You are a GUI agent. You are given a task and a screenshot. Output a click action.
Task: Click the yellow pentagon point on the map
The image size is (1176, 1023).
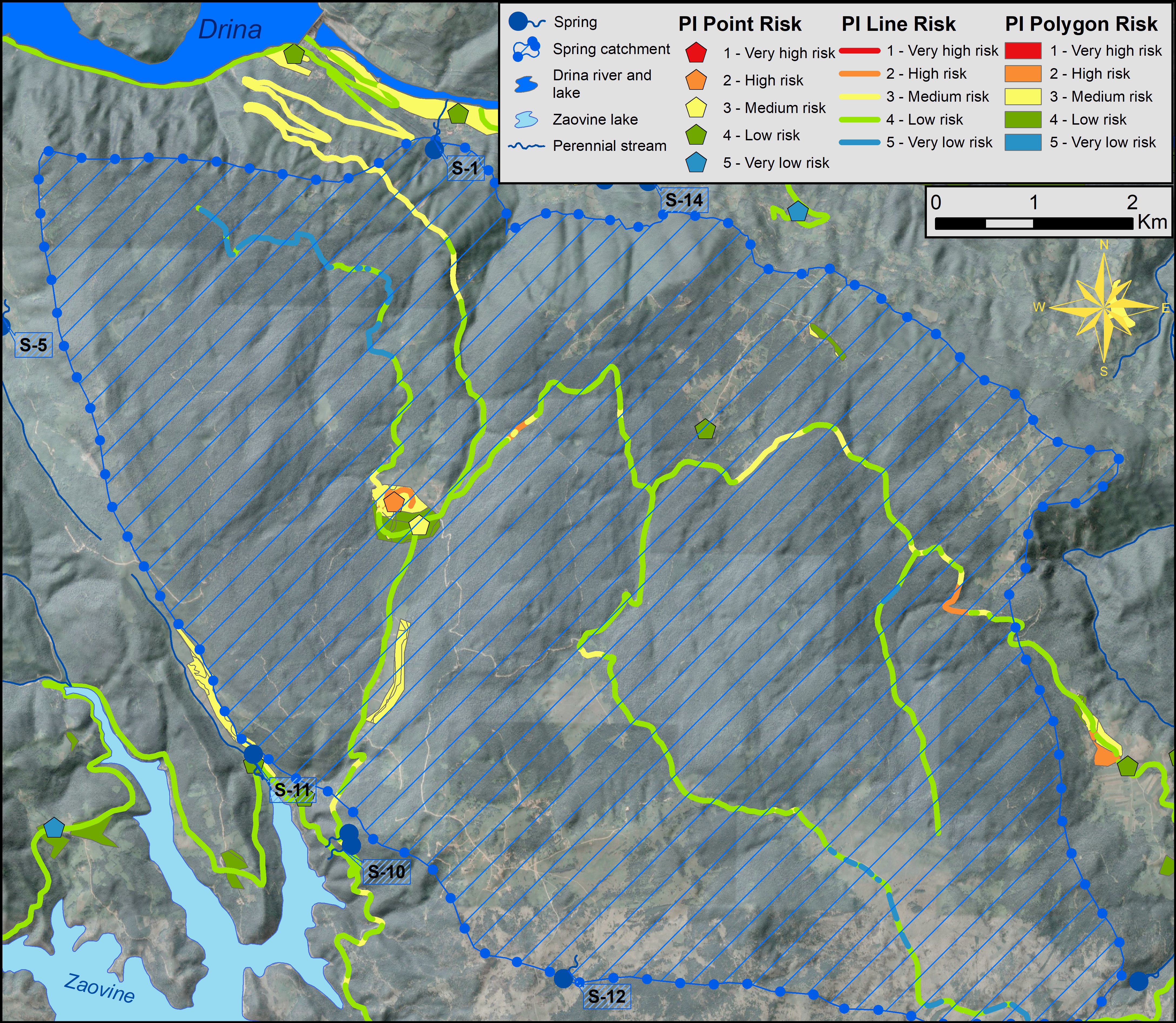point(420,525)
